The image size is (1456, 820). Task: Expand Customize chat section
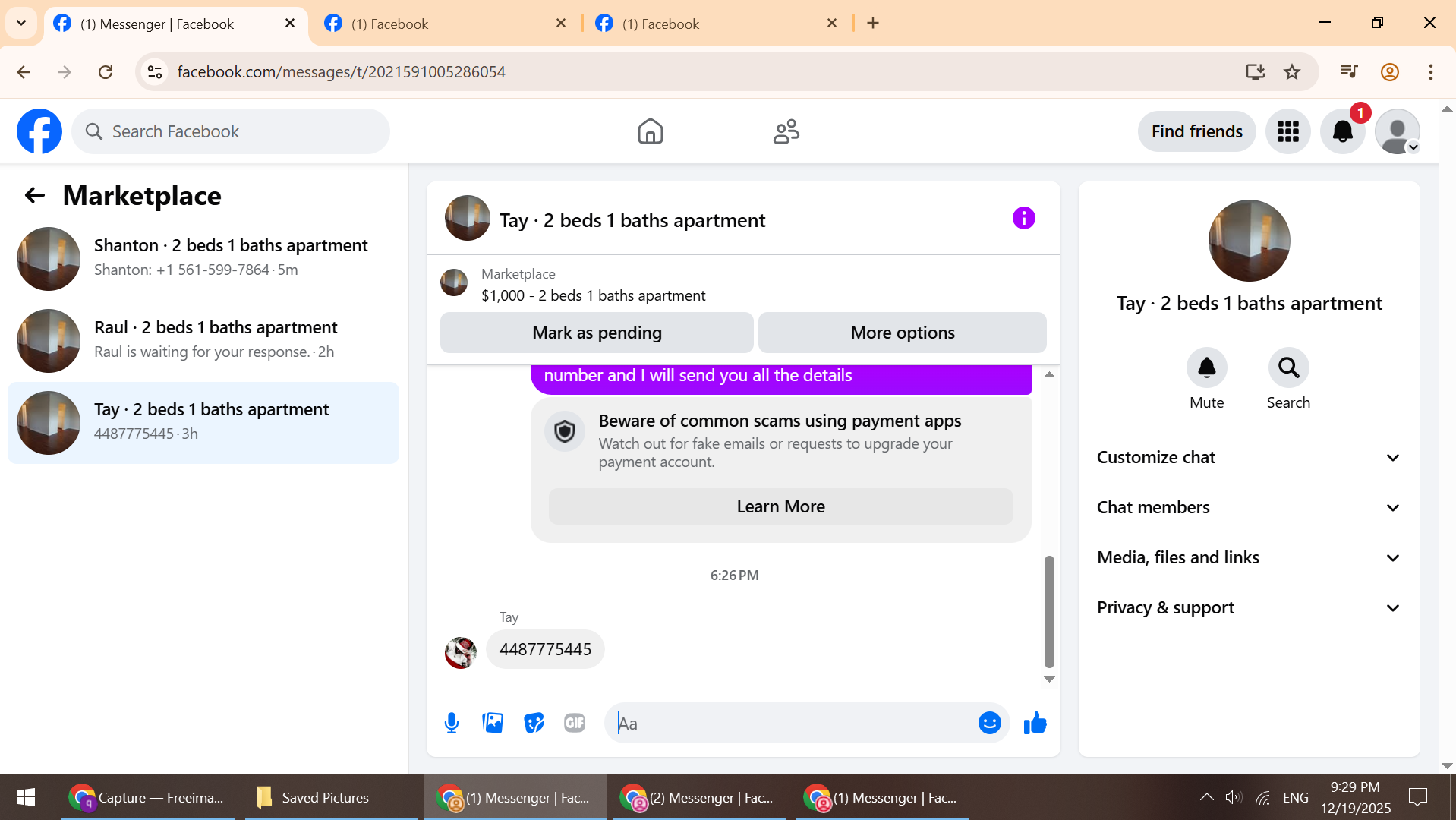(1249, 457)
